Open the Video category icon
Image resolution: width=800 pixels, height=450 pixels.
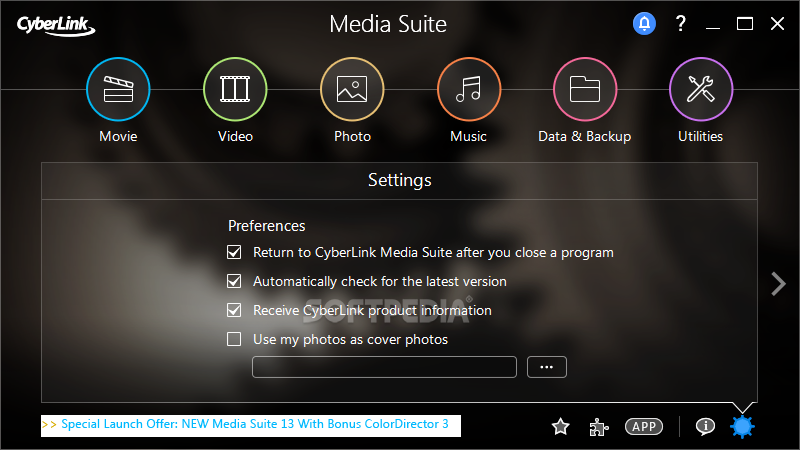(235, 89)
